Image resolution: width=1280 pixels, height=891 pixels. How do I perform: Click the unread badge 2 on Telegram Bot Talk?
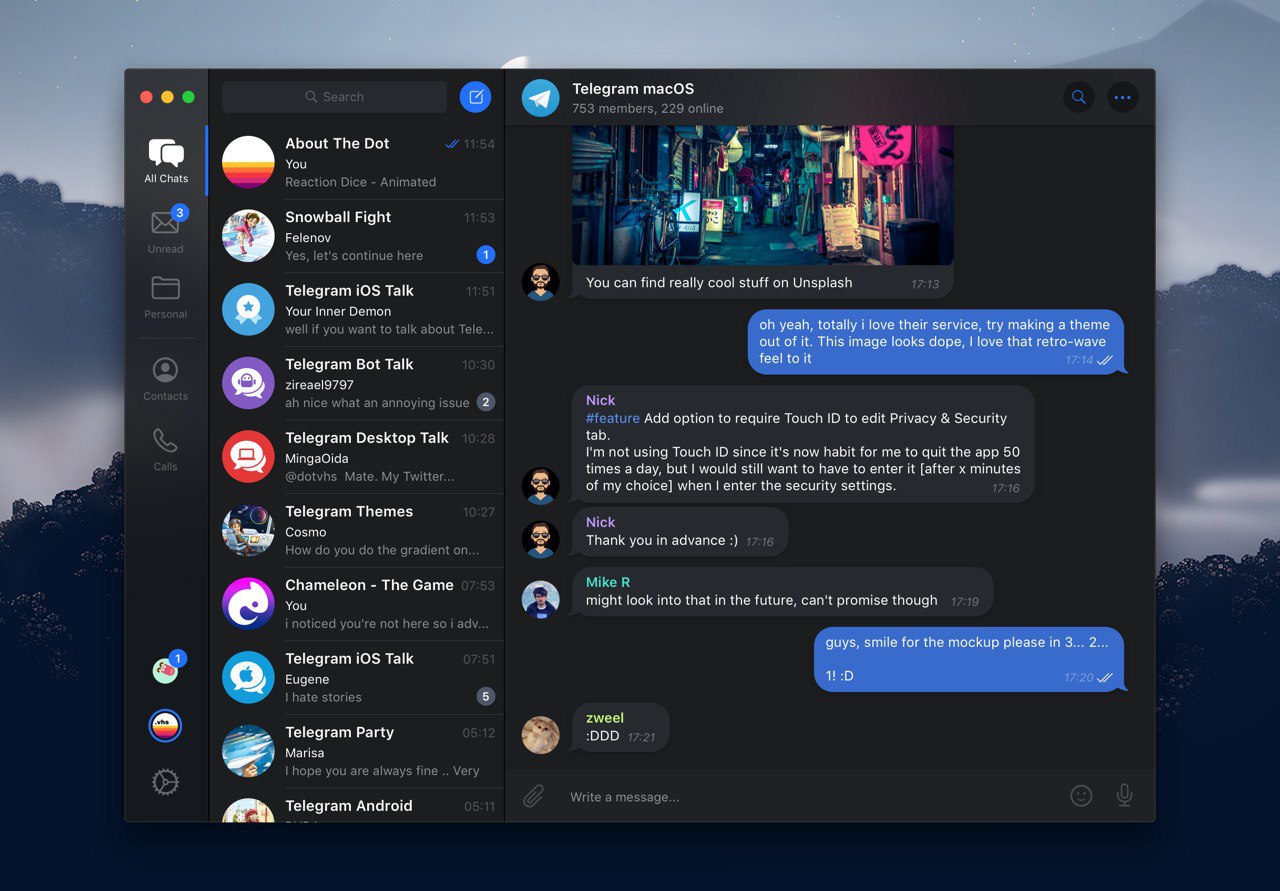coord(486,402)
